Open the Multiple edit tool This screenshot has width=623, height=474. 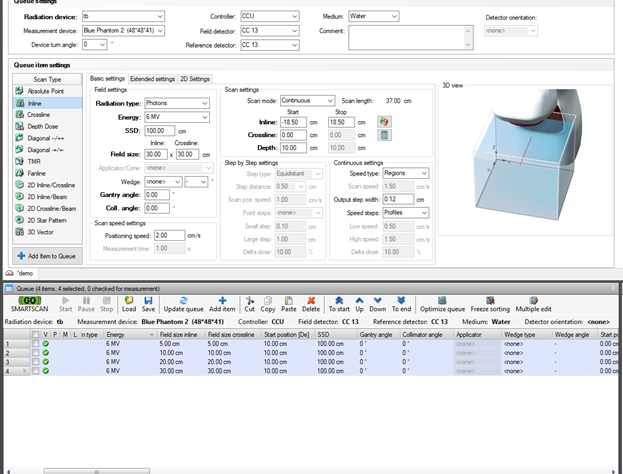click(x=533, y=304)
